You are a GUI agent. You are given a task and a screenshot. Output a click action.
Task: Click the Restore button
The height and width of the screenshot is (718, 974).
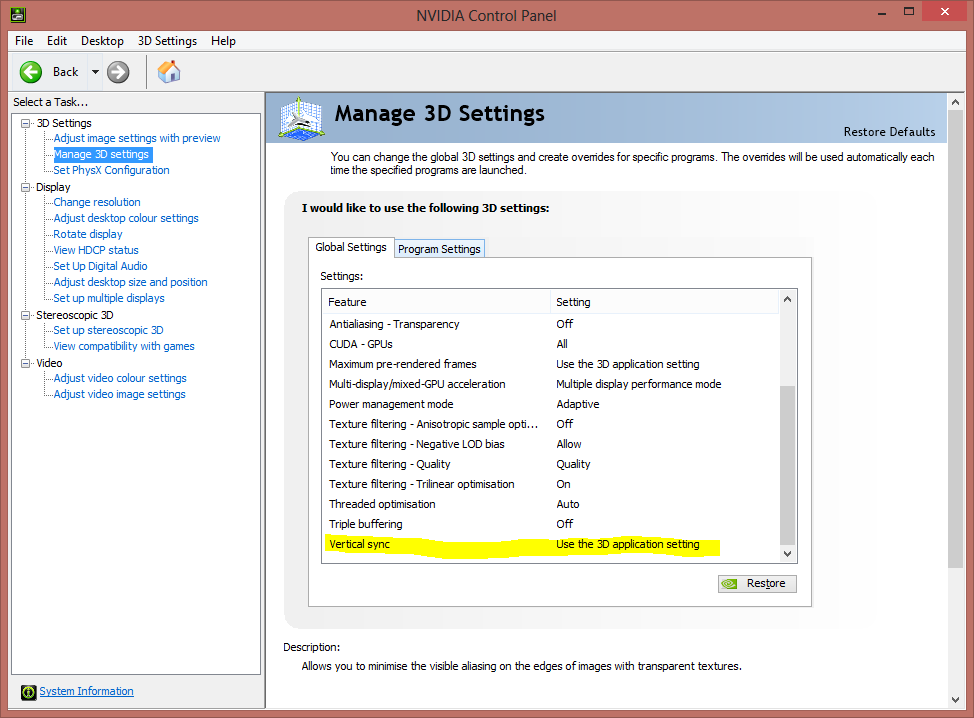tap(757, 584)
